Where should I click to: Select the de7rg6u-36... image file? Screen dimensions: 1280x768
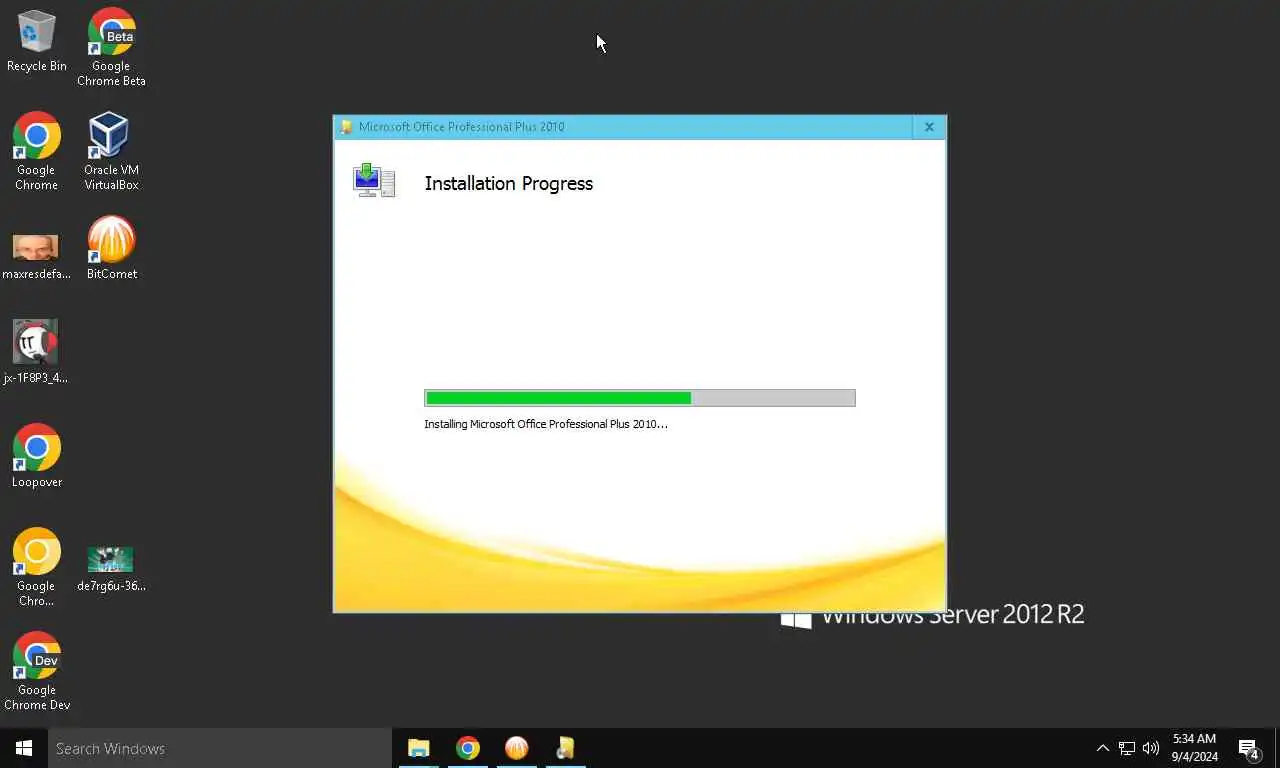(x=111, y=569)
